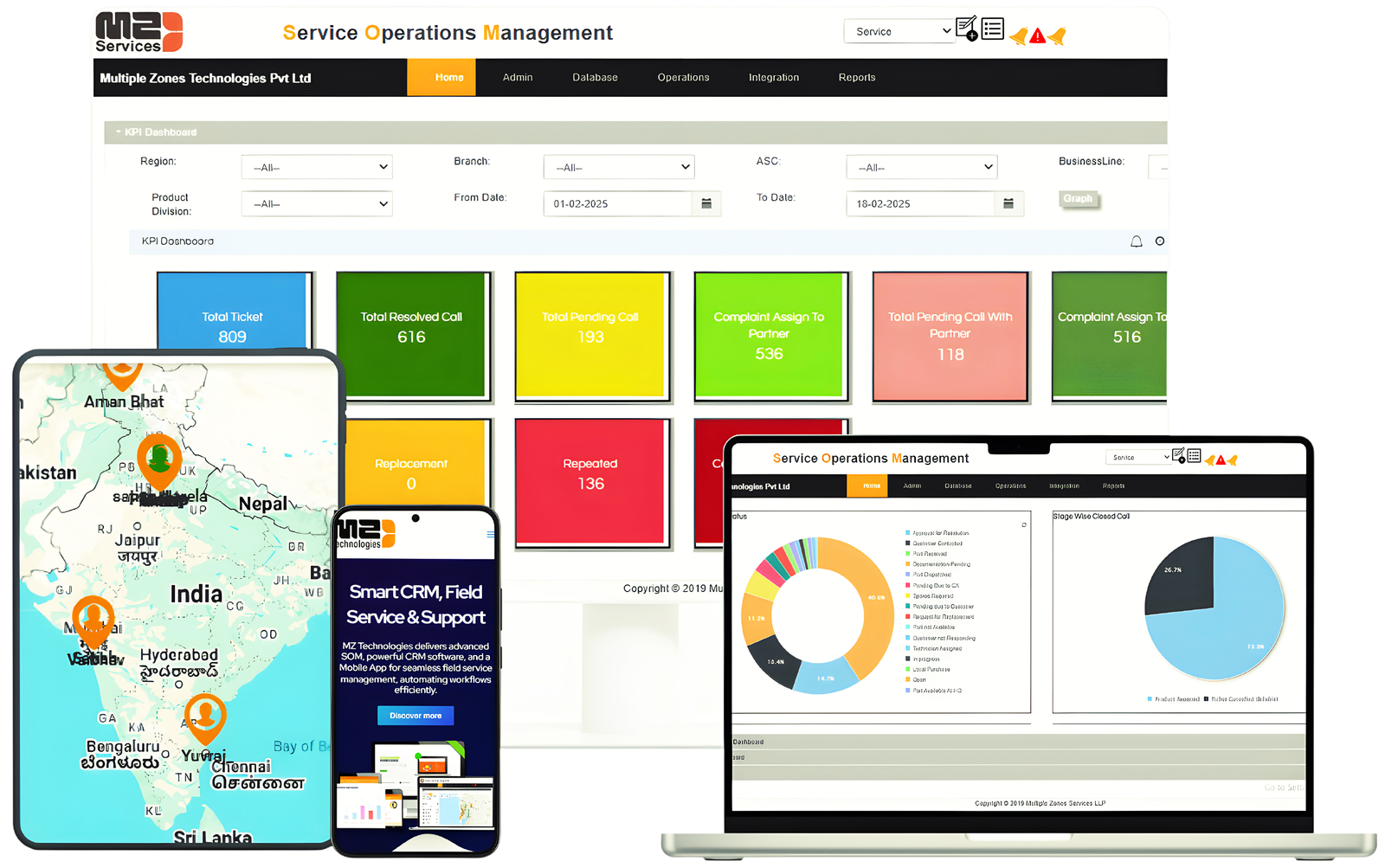Open the Database menu in main navbar

(595, 77)
